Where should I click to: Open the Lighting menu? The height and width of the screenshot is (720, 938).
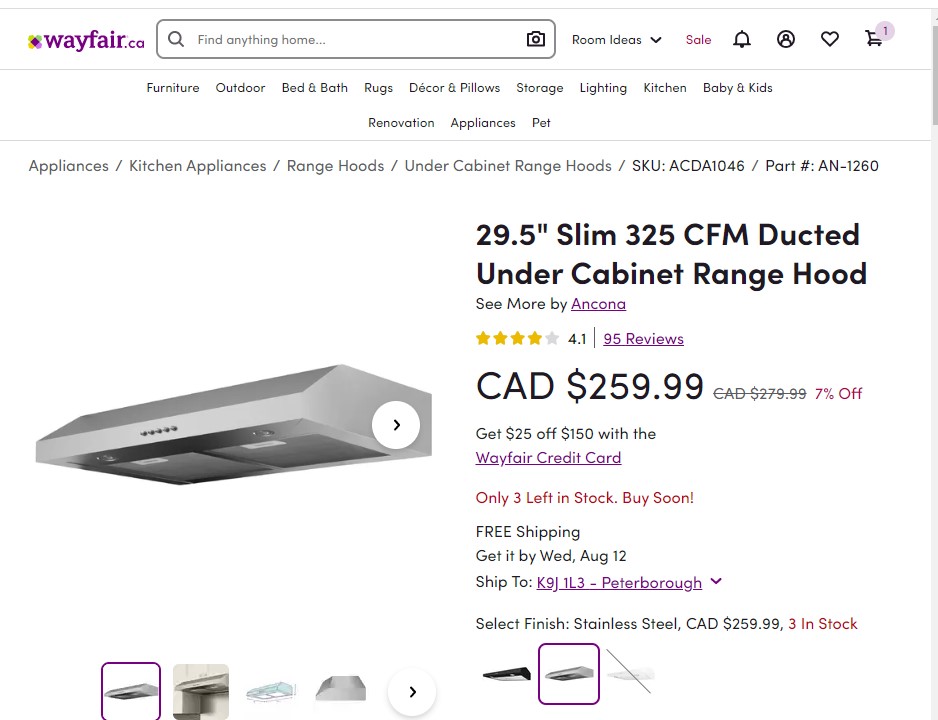pos(603,88)
